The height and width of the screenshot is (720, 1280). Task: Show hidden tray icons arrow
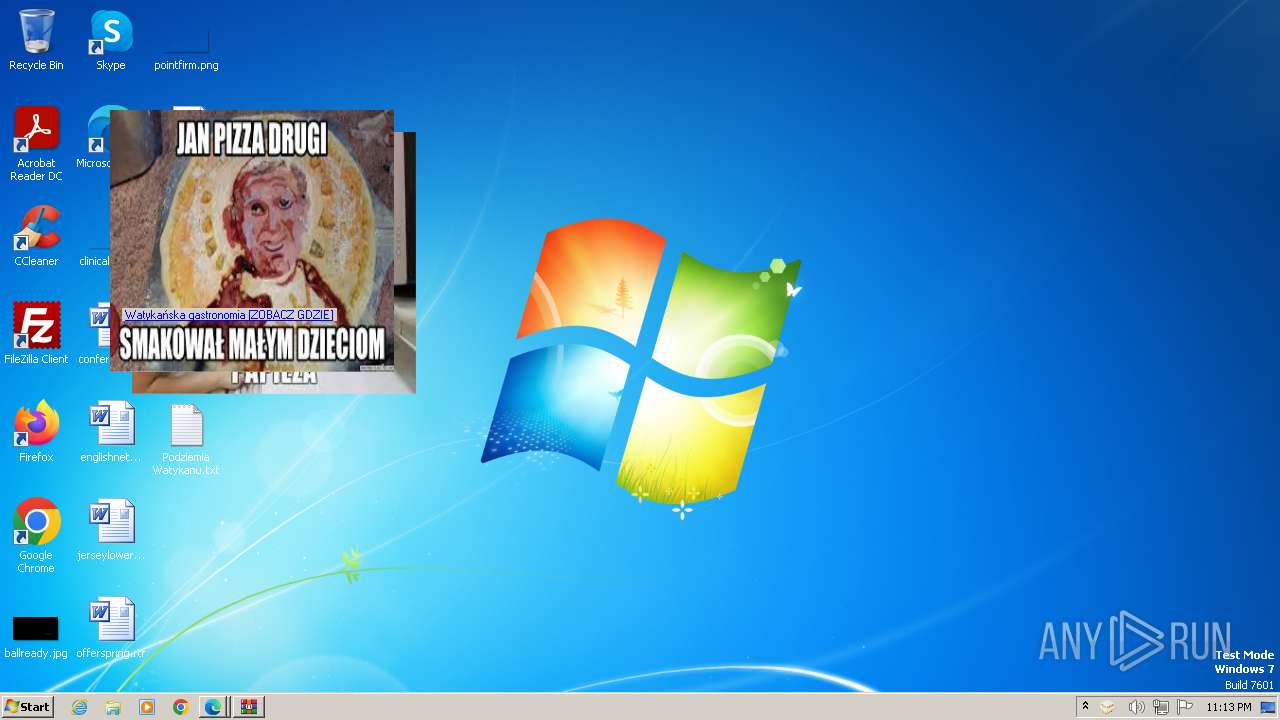point(1085,707)
